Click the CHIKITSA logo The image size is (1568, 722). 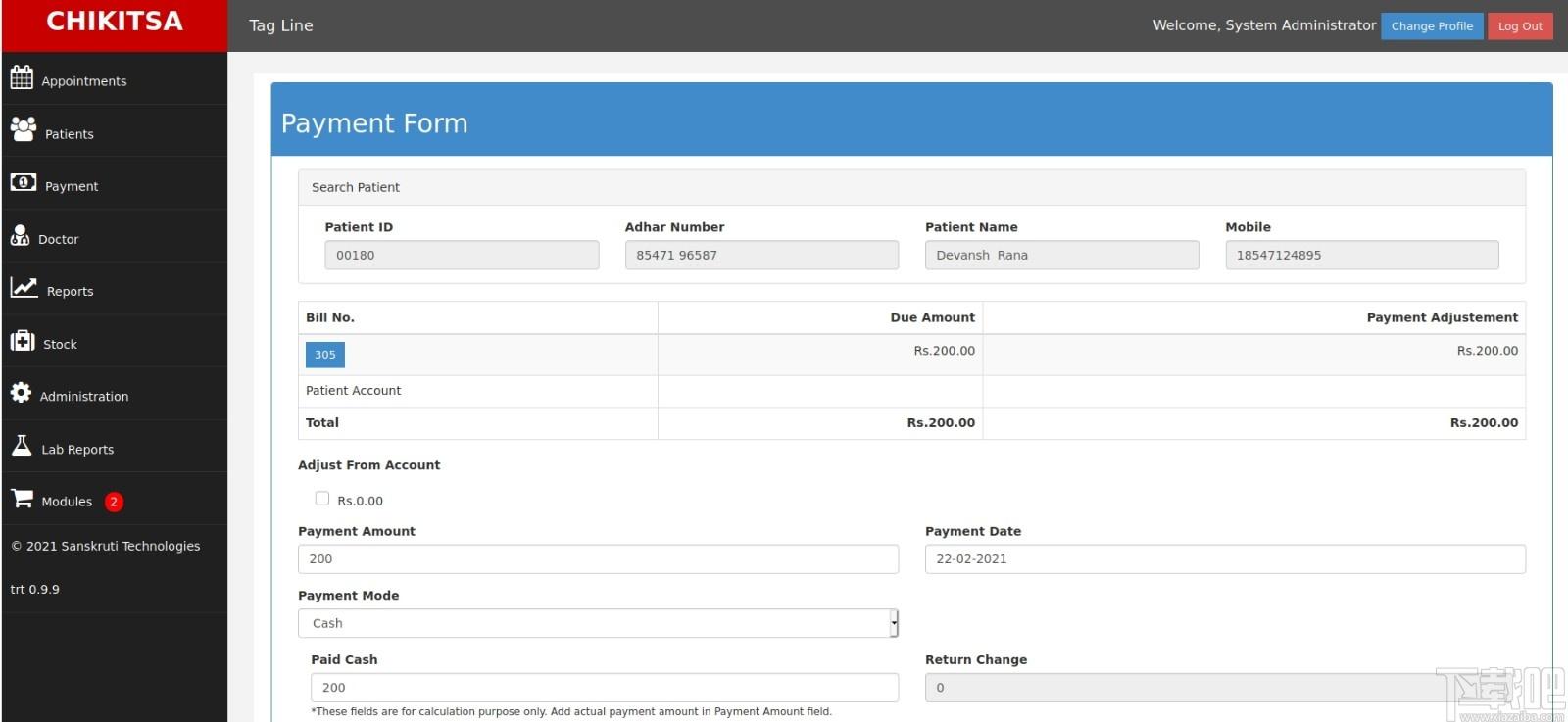[115, 22]
